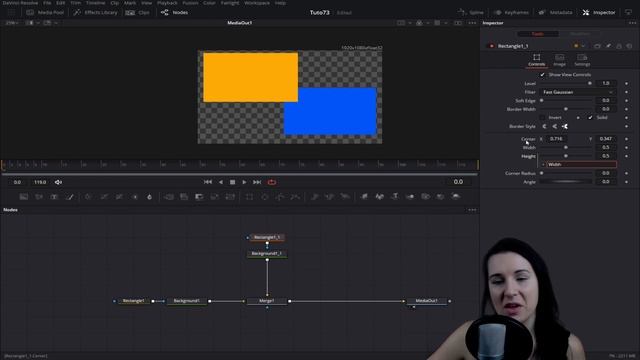Select the Background1 node
The height and width of the screenshot is (360, 640).
187,301
